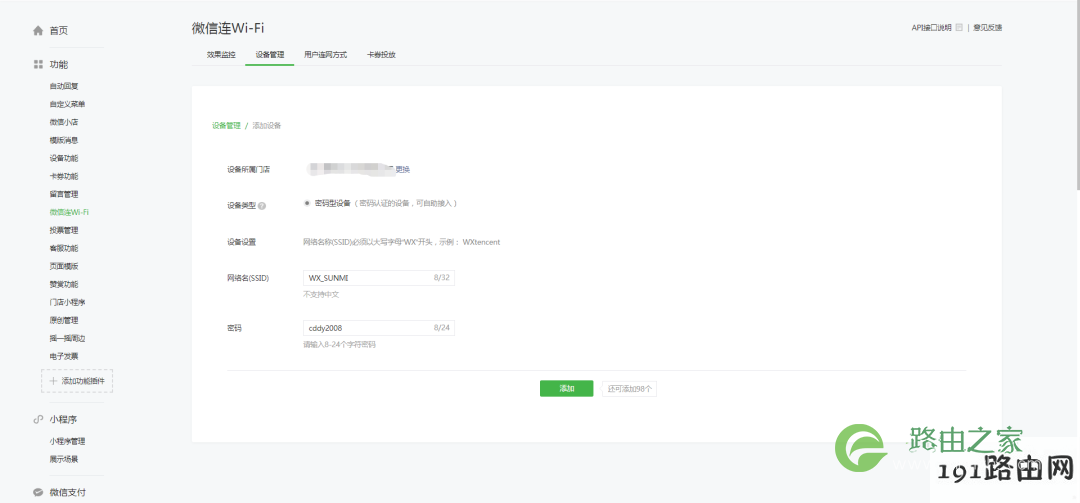Select 页面模版 in the sidebar

click(x=63, y=266)
